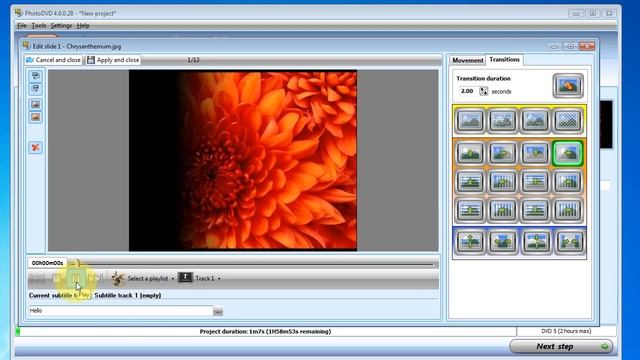Switch to the Transitions tab

(504, 60)
